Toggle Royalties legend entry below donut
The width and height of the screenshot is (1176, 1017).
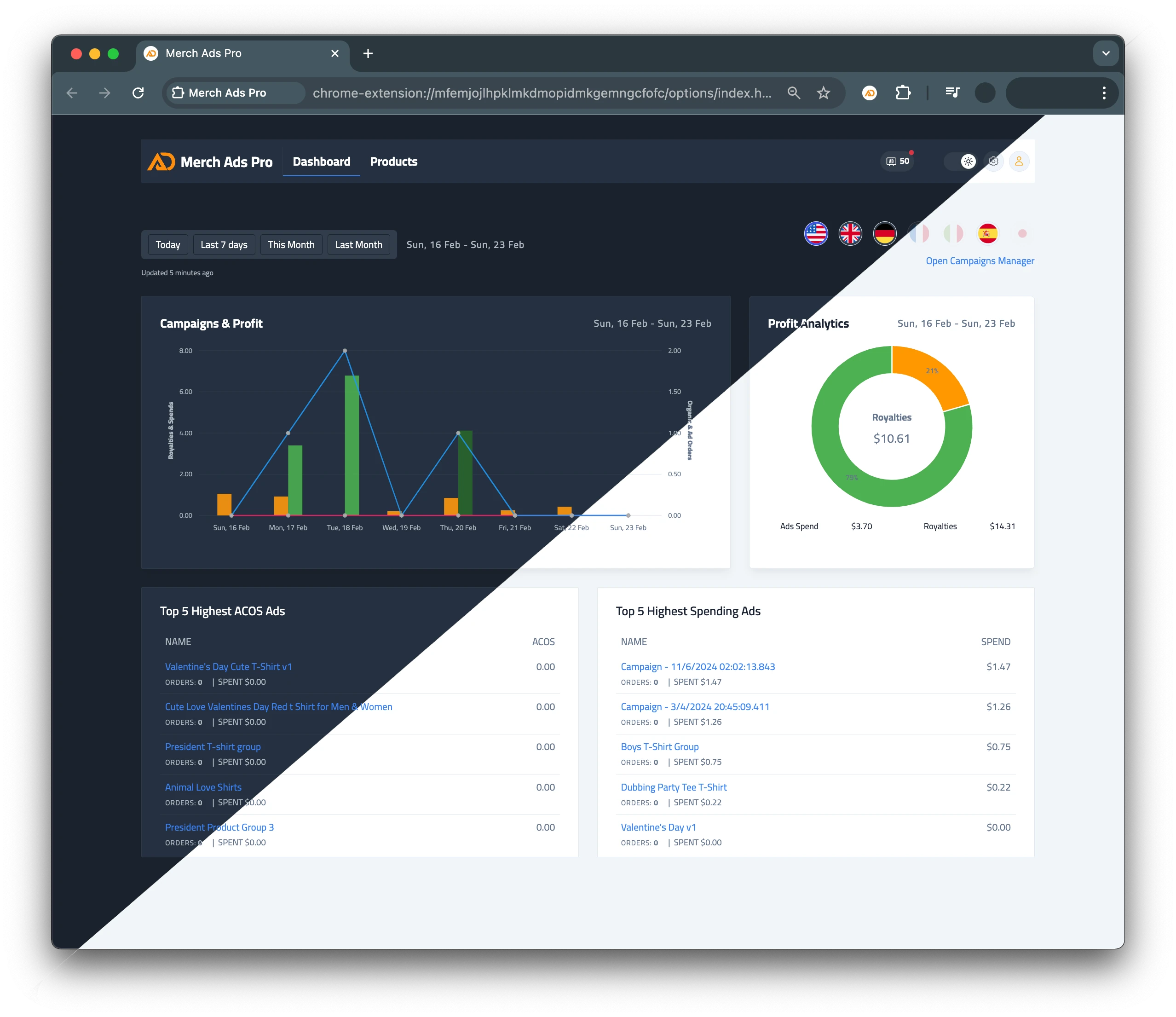tap(940, 526)
